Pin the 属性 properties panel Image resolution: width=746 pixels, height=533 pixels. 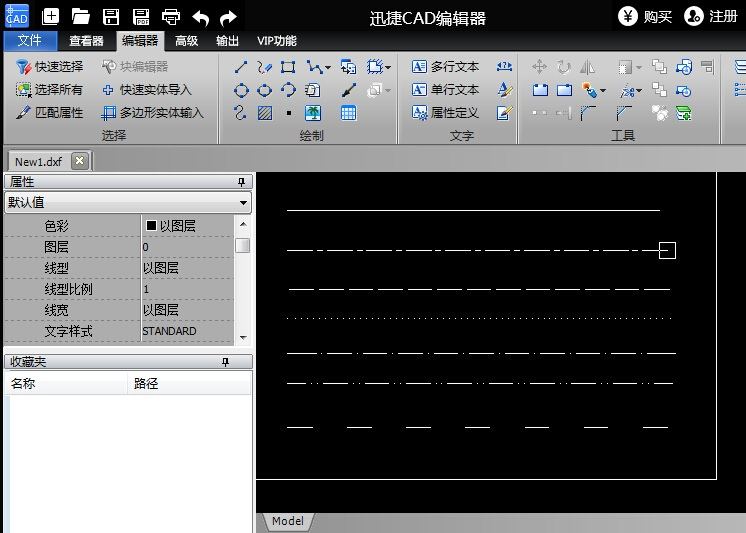click(x=241, y=182)
